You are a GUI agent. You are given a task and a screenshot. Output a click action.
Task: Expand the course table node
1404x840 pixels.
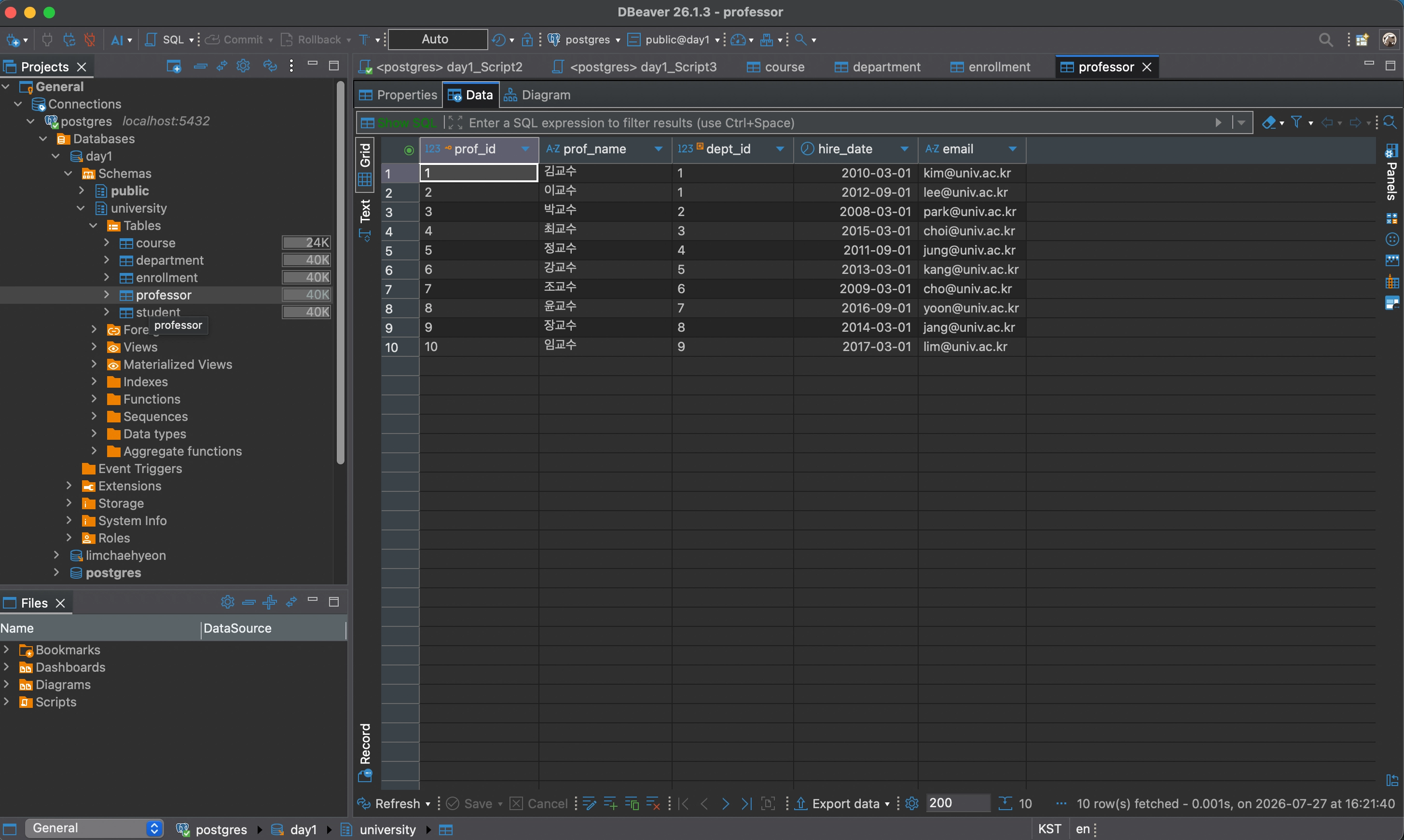click(x=106, y=243)
